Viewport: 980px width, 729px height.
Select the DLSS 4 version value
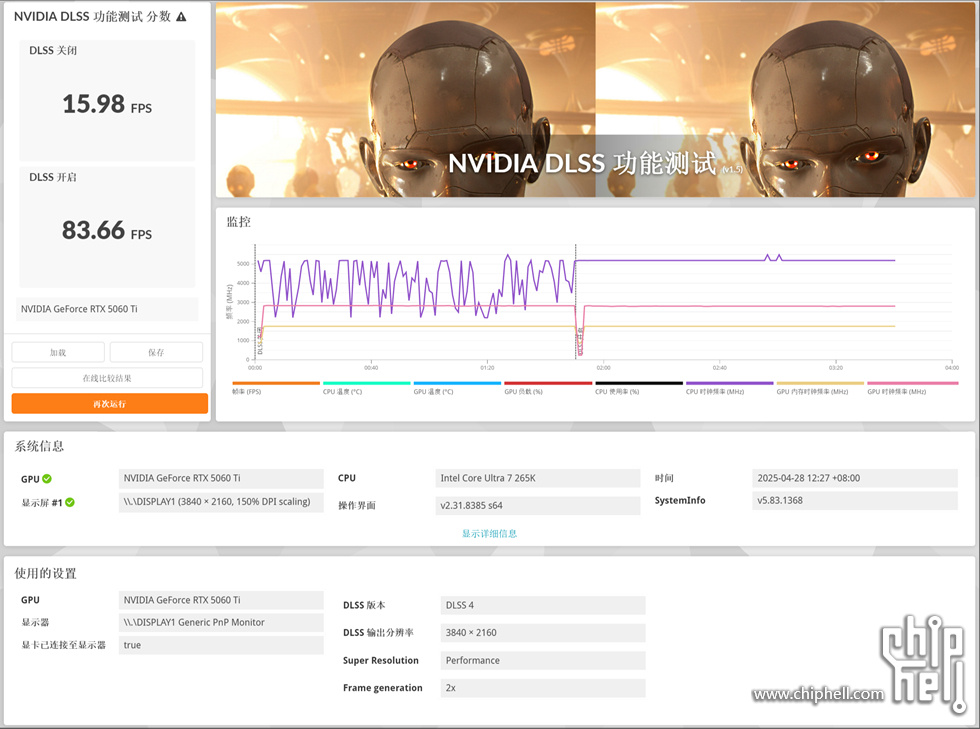pyautogui.click(x=542, y=605)
